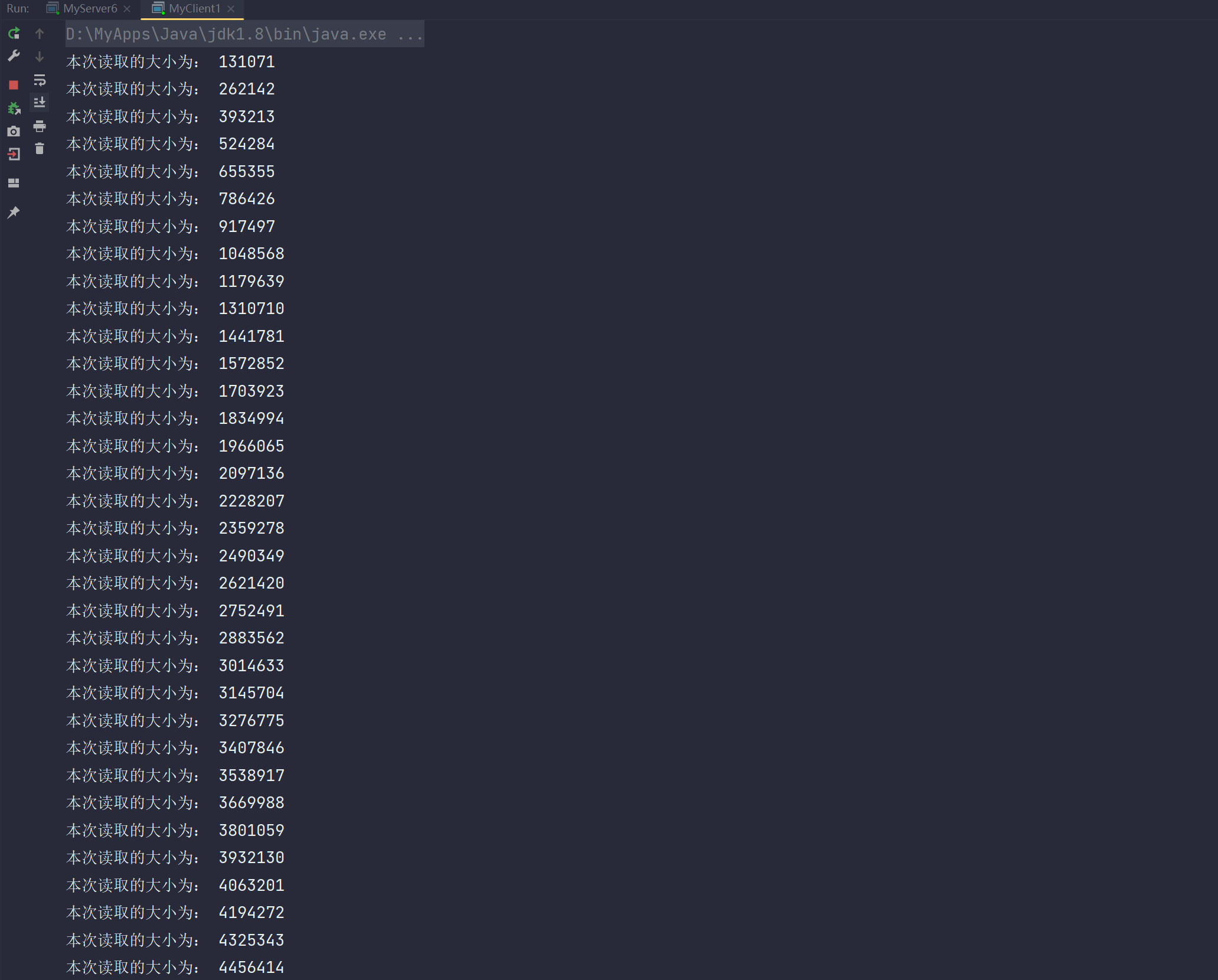Open run configuration settings wrench icon

tap(14, 56)
